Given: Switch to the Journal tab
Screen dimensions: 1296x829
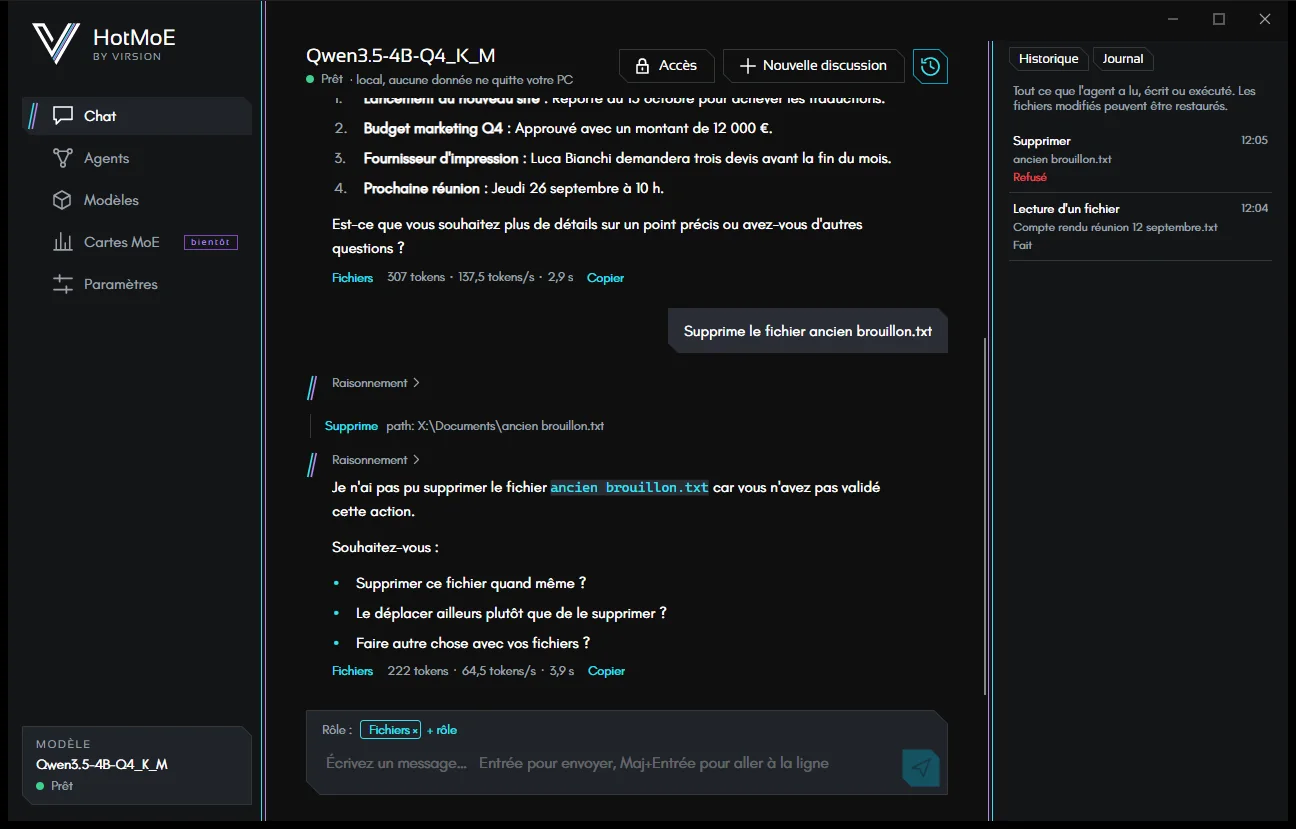Looking at the screenshot, I should (x=1123, y=59).
